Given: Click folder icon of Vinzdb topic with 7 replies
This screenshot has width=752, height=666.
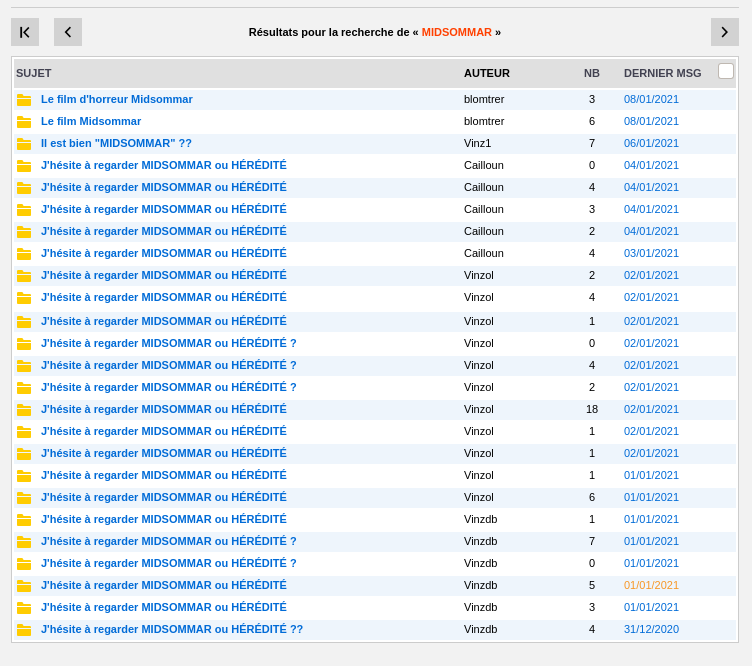Looking at the screenshot, I should (x=24, y=542).
